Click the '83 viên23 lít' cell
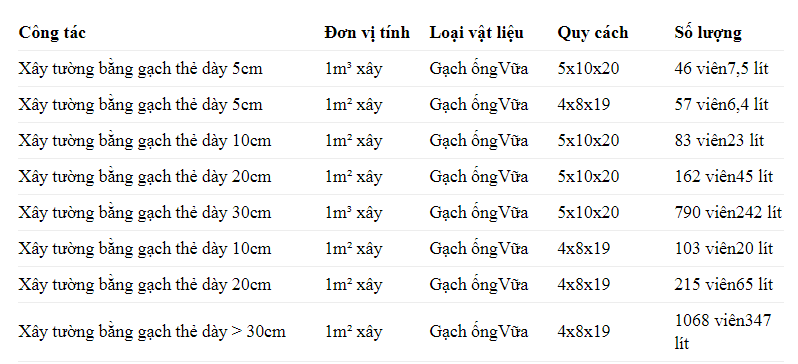Image resolution: width=798 pixels, height=364 pixels. [719, 140]
